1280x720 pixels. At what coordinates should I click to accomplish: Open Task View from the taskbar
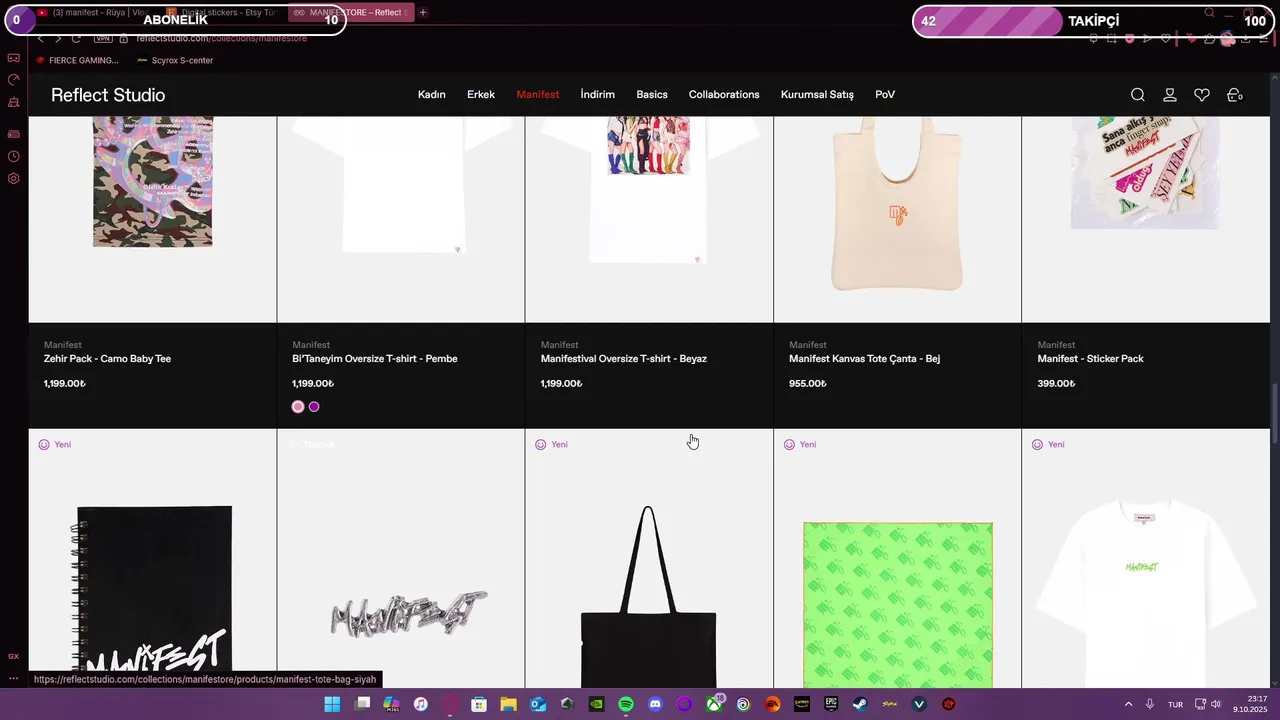point(362,704)
